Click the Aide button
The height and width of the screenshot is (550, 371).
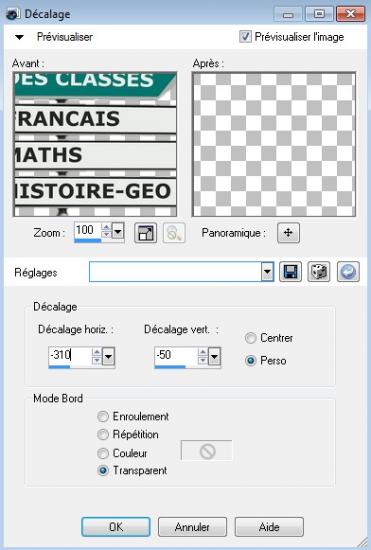[x=269, y=527]
